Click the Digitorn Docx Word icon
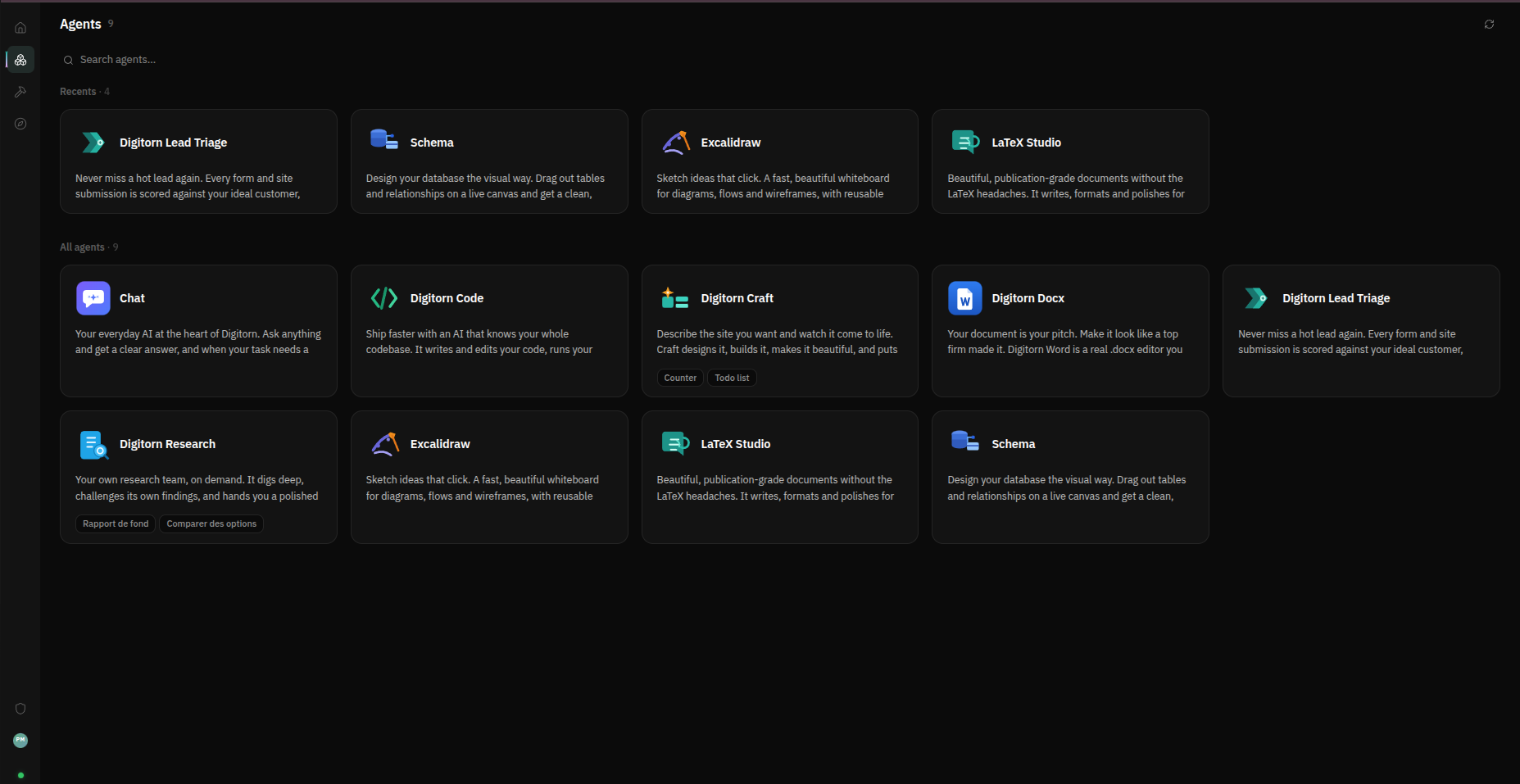 pyautogui.click(x=965, y=298)
